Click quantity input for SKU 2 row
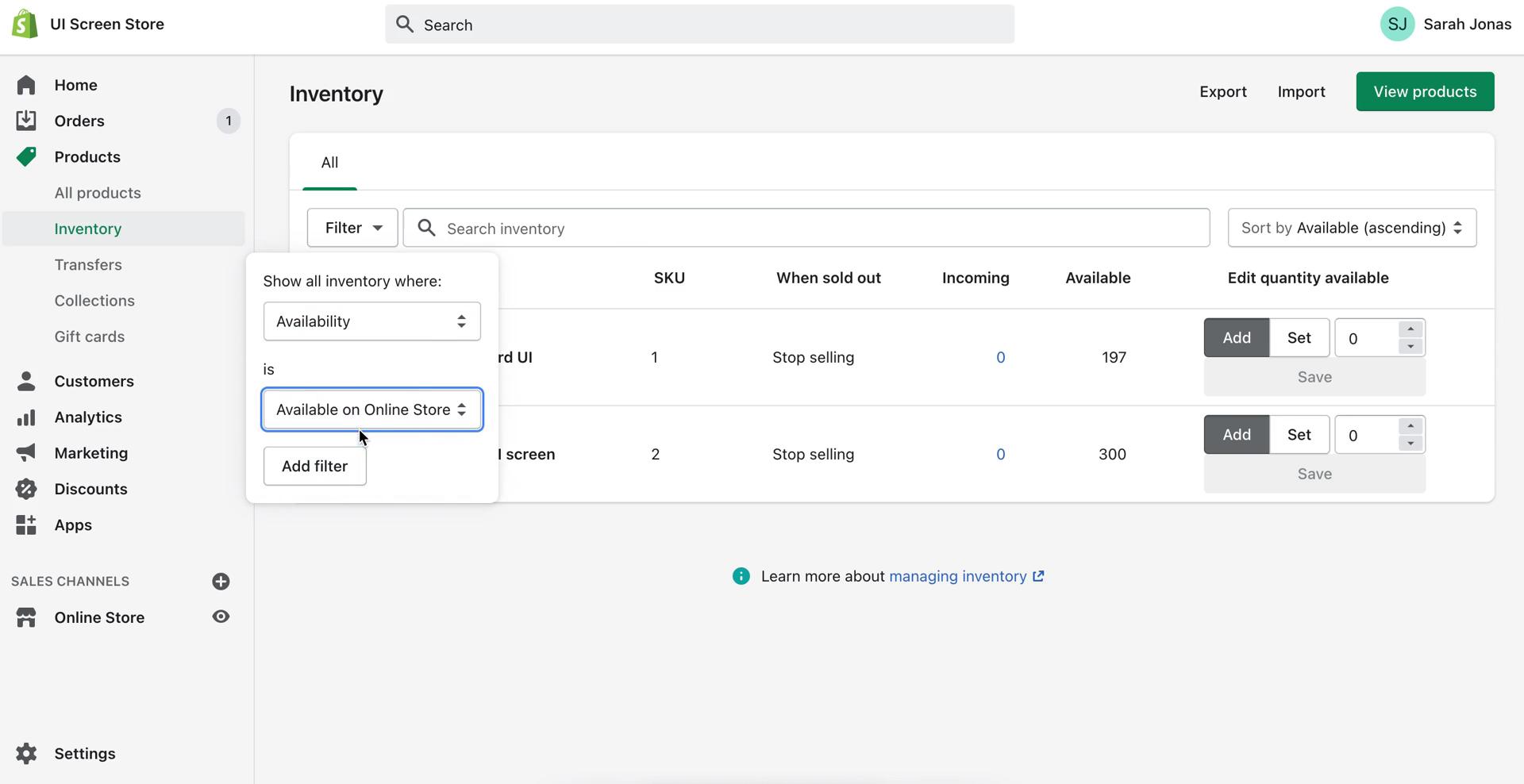Screen dimensions: 1524x784 [x=1368, y=435]
